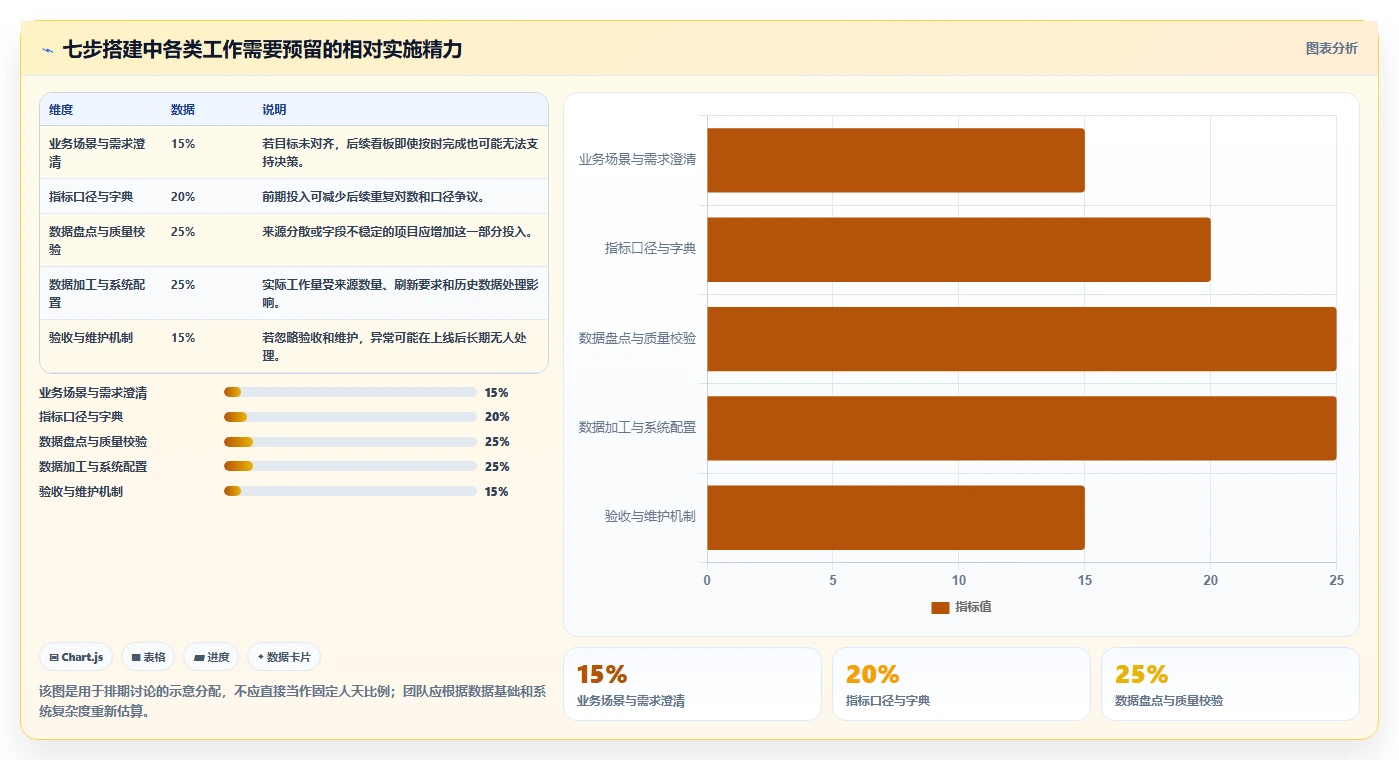Click the 15% data card 业务场景与需求澄清
1399x760 pixels.
pyautogui.click(x=692, y=684)
